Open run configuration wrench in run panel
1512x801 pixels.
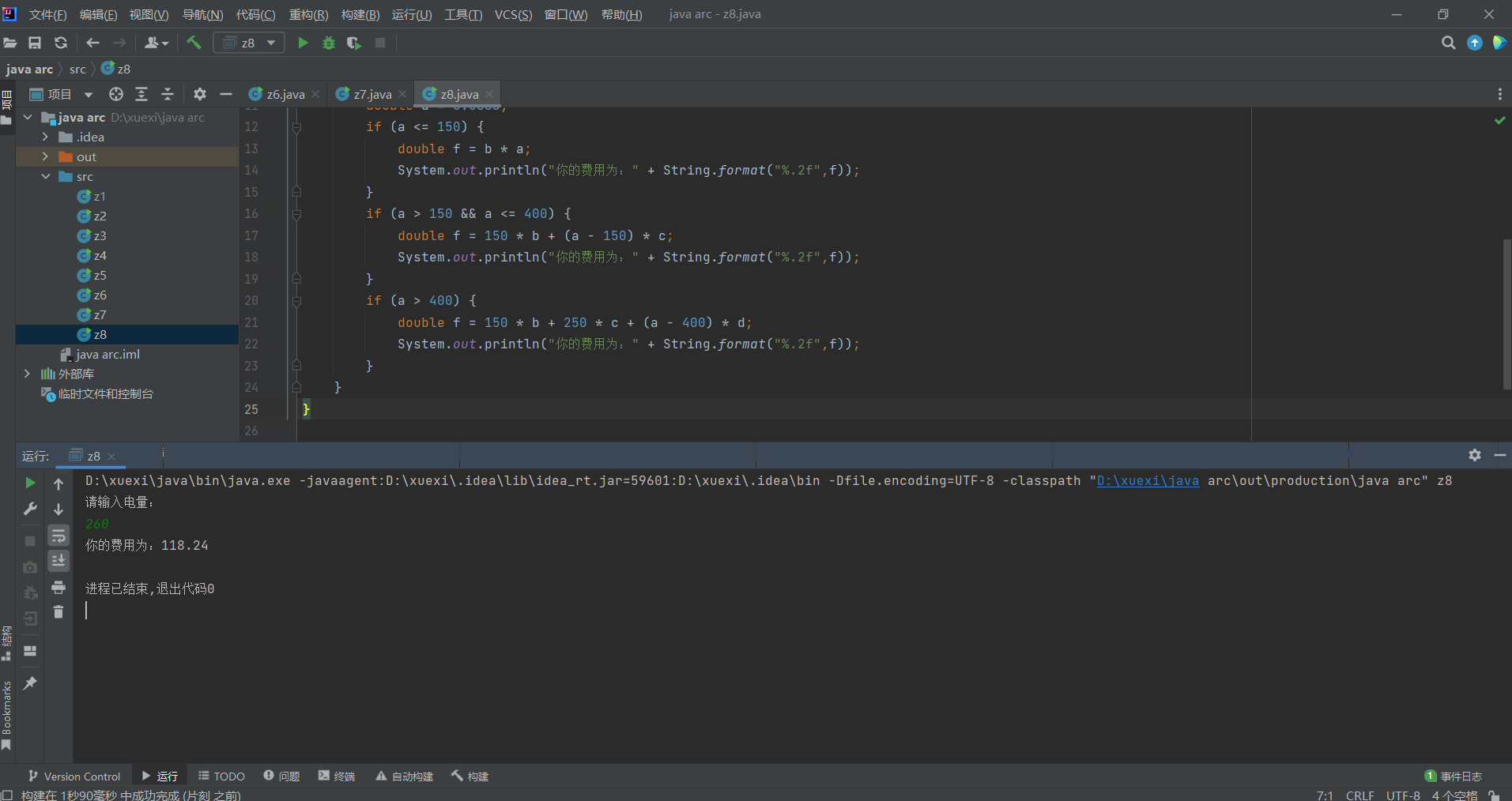(x=30, y=509)
